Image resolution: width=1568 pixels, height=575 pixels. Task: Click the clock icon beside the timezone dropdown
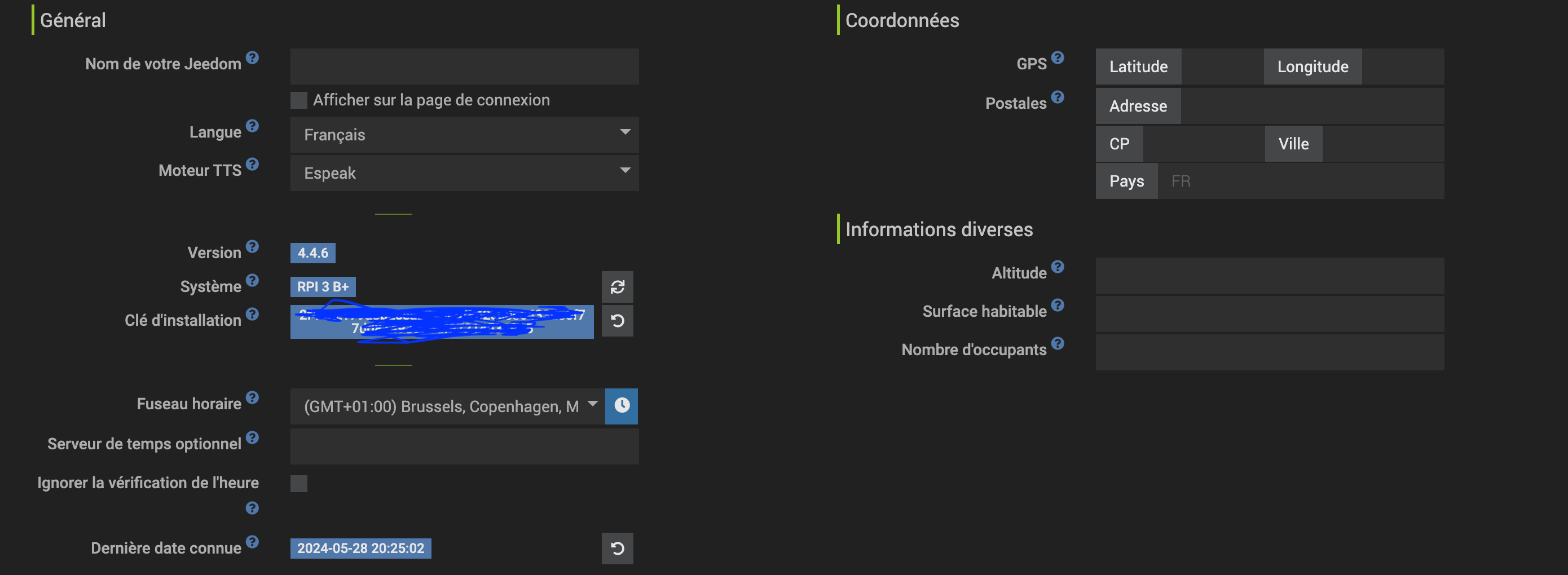tap(621, 406)
